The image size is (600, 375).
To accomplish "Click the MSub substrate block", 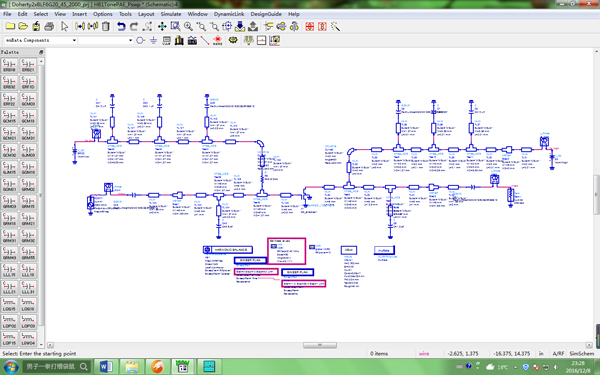I will (x=349, y=250).
